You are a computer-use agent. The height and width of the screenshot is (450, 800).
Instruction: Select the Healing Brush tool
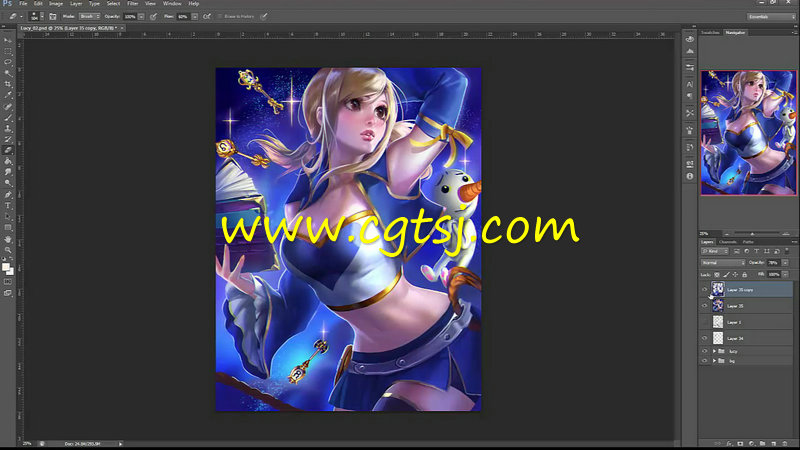click(8, 107)
